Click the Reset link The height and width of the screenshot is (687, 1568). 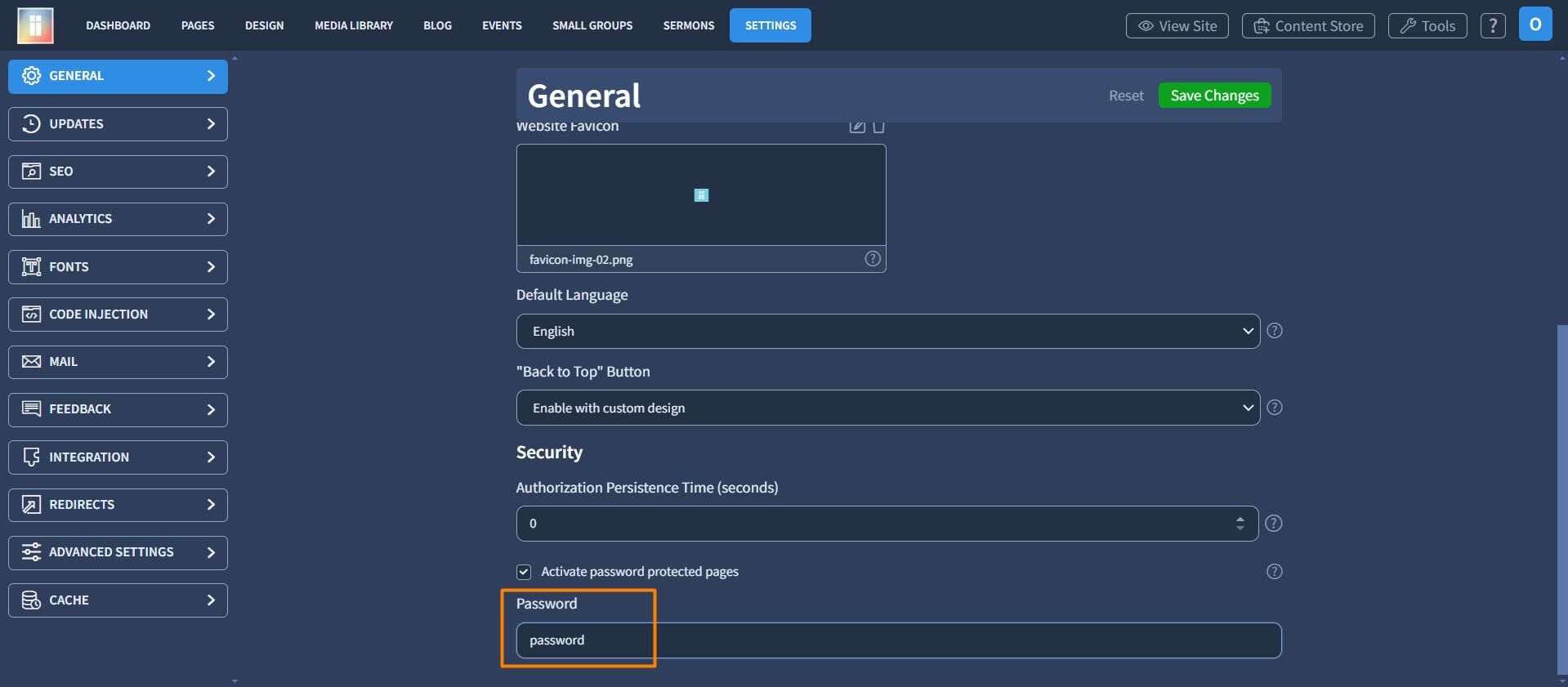tap(1126, 96)
